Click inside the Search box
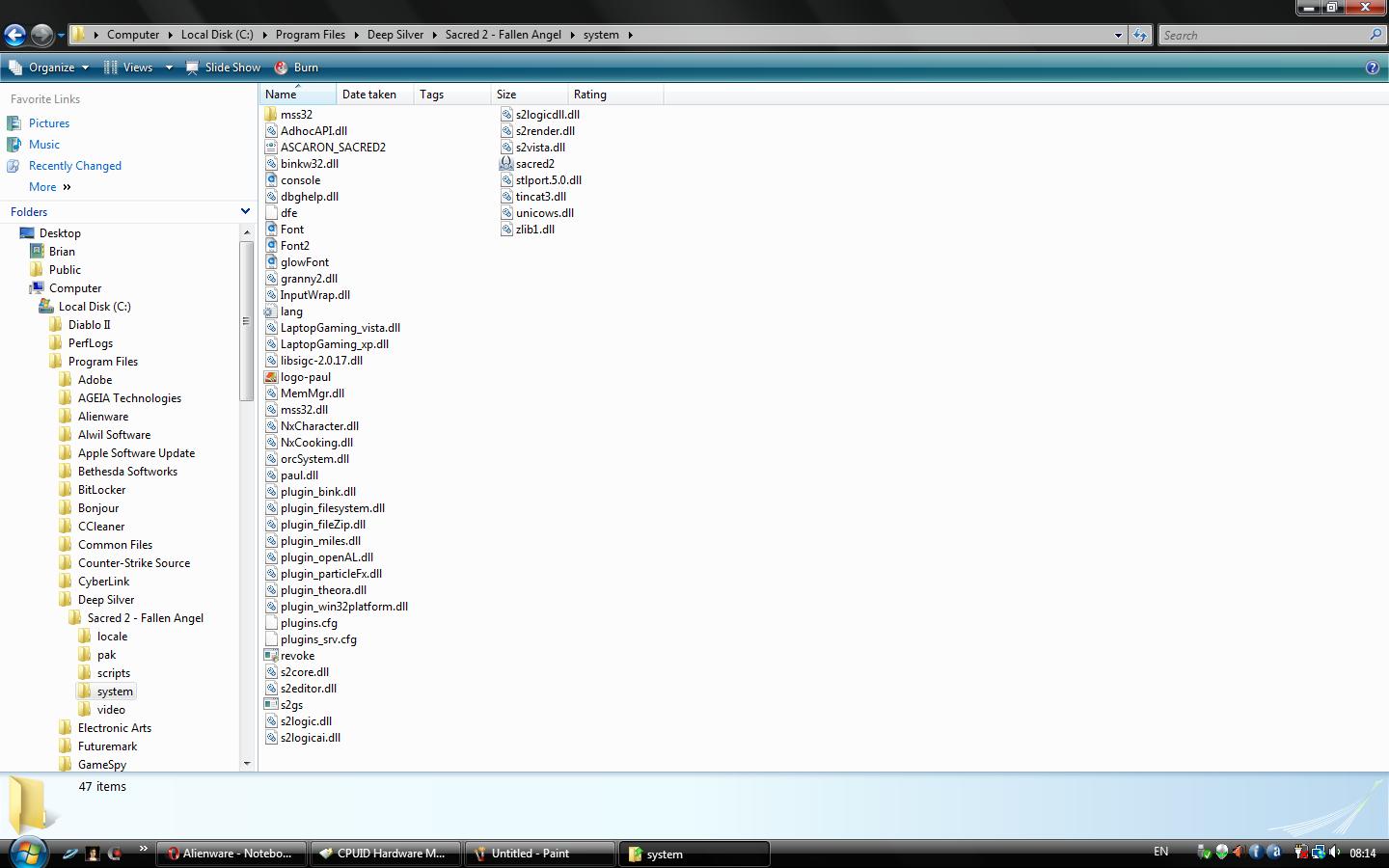This screenshot has width=1389, height=868. coord(1263,35)
